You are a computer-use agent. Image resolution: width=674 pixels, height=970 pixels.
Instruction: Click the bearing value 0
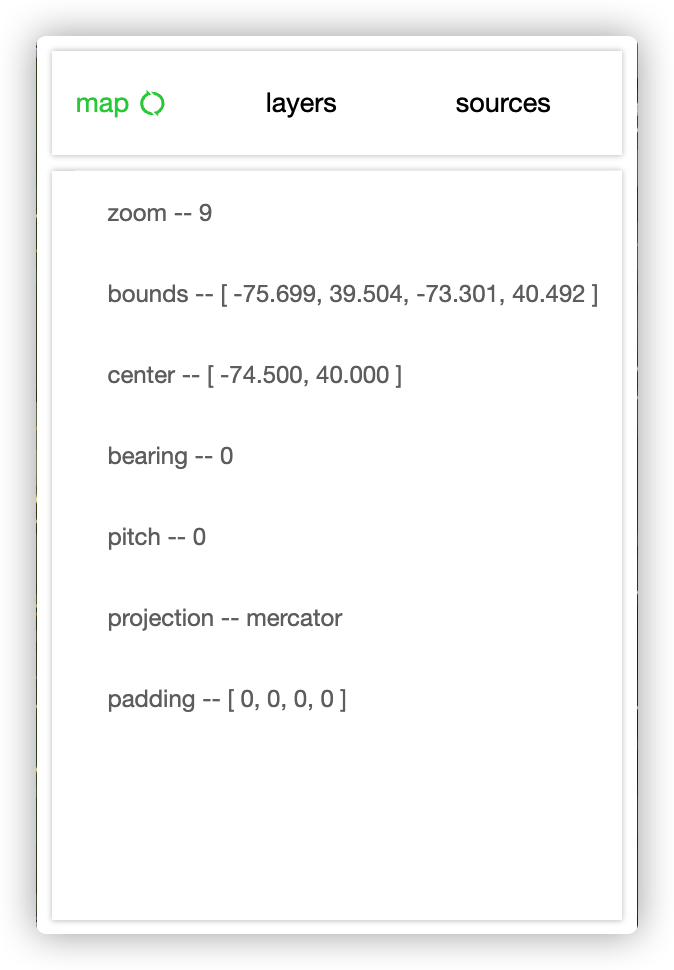click(x=226, y=457)
